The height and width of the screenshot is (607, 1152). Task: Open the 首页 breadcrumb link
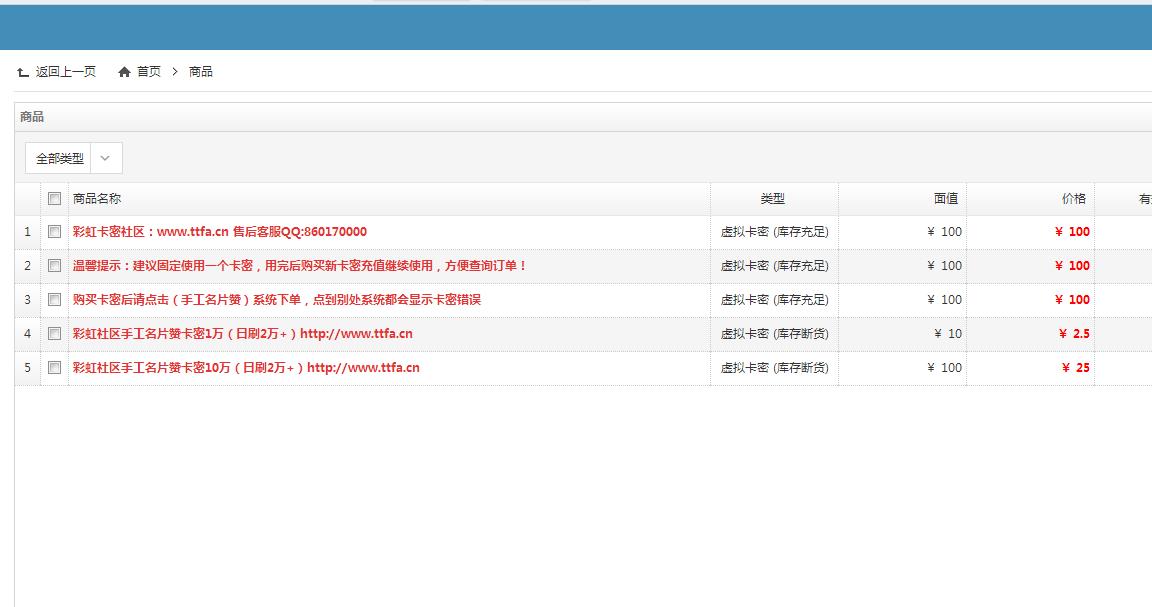click(x=148, y=71)
